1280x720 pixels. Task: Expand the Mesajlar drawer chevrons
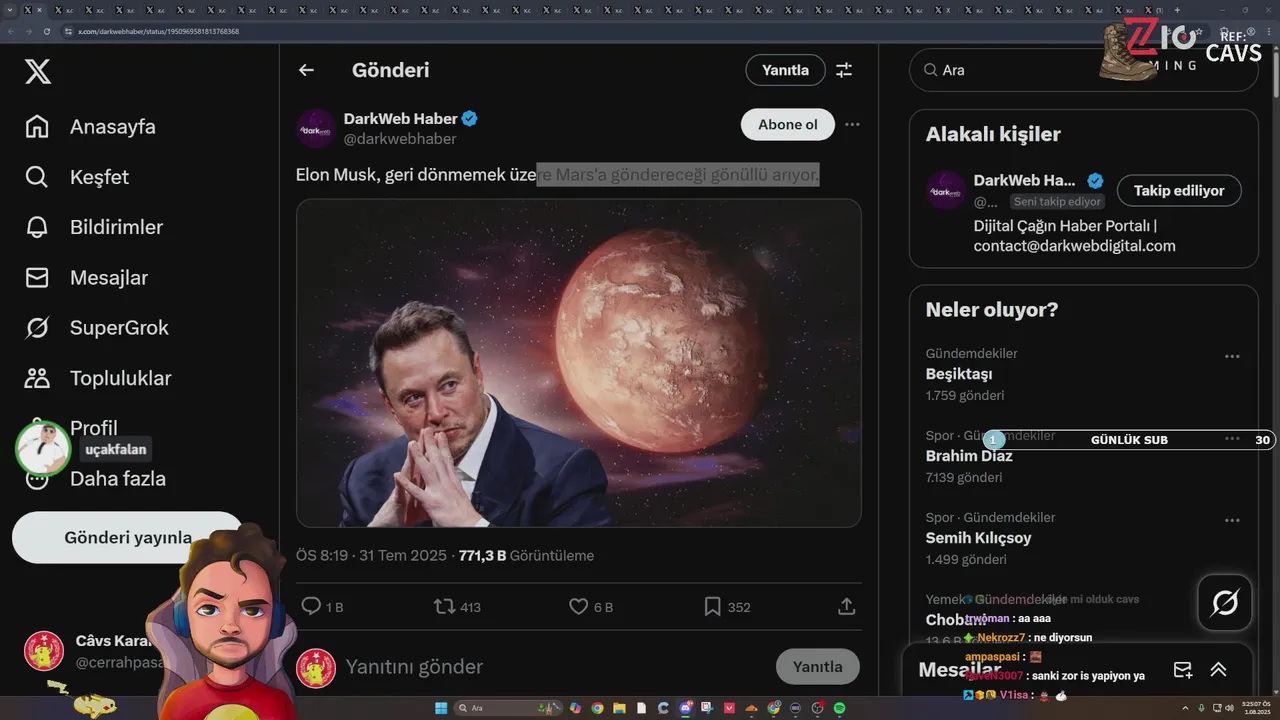pyautogui.click(x=1218, y=670)
